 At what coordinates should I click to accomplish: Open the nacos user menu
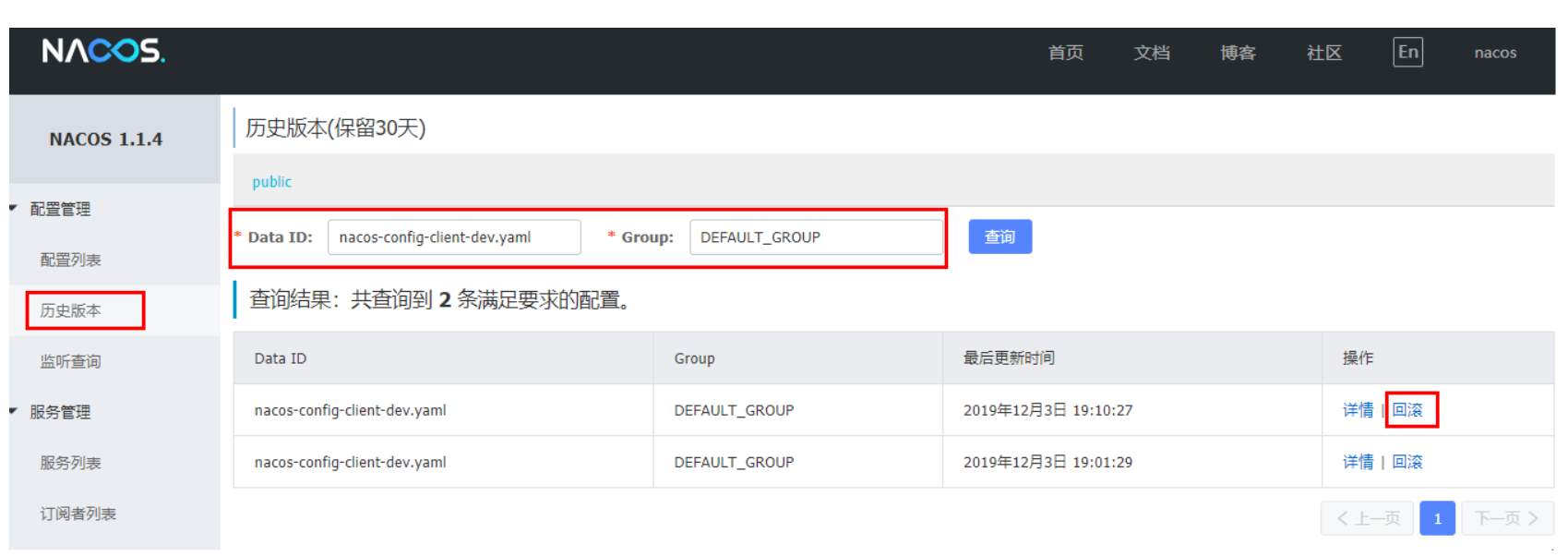coord(1495,53)
